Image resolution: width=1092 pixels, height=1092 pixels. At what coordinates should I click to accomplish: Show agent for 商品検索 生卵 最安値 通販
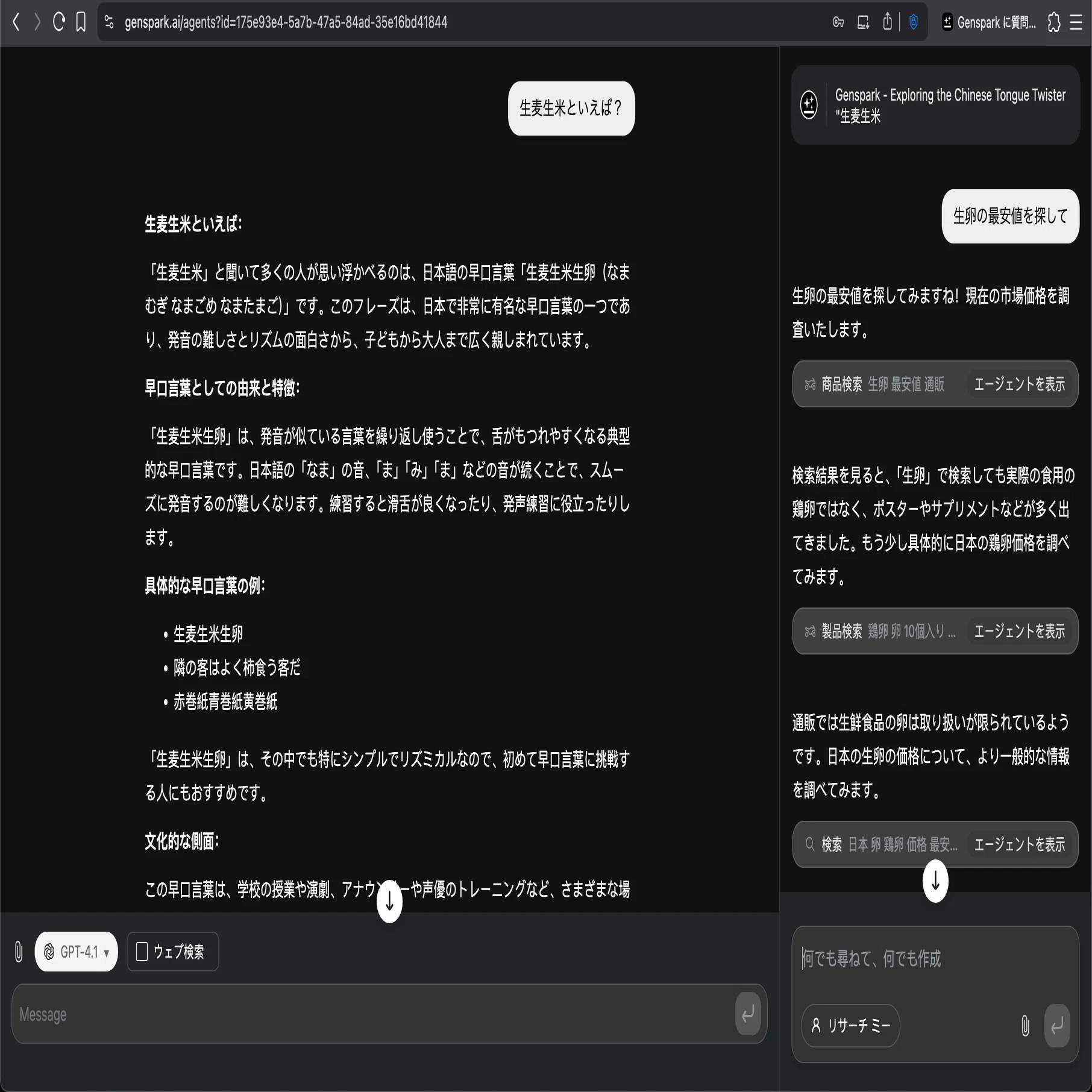coord(1019,384)
